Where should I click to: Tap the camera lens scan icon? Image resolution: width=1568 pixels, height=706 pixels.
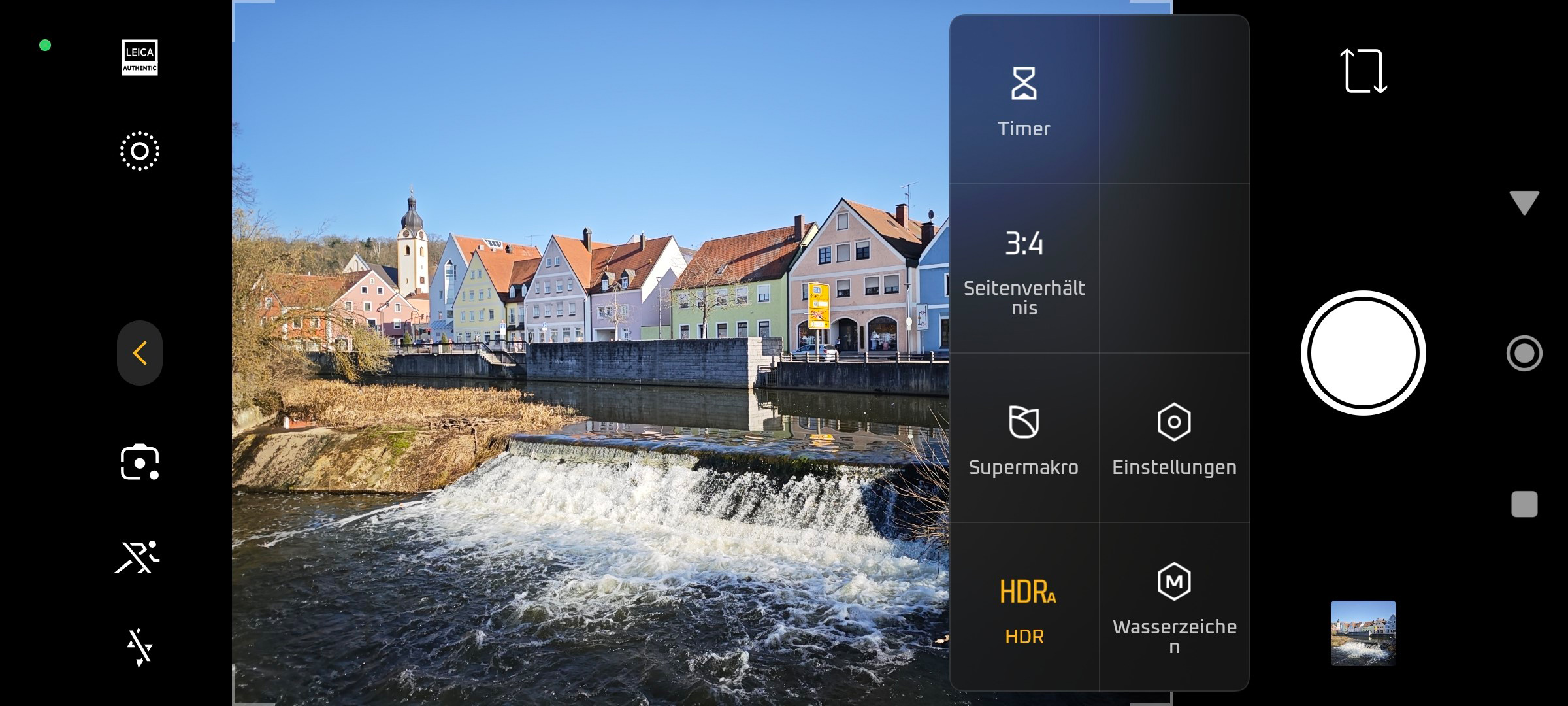(139, 463)
